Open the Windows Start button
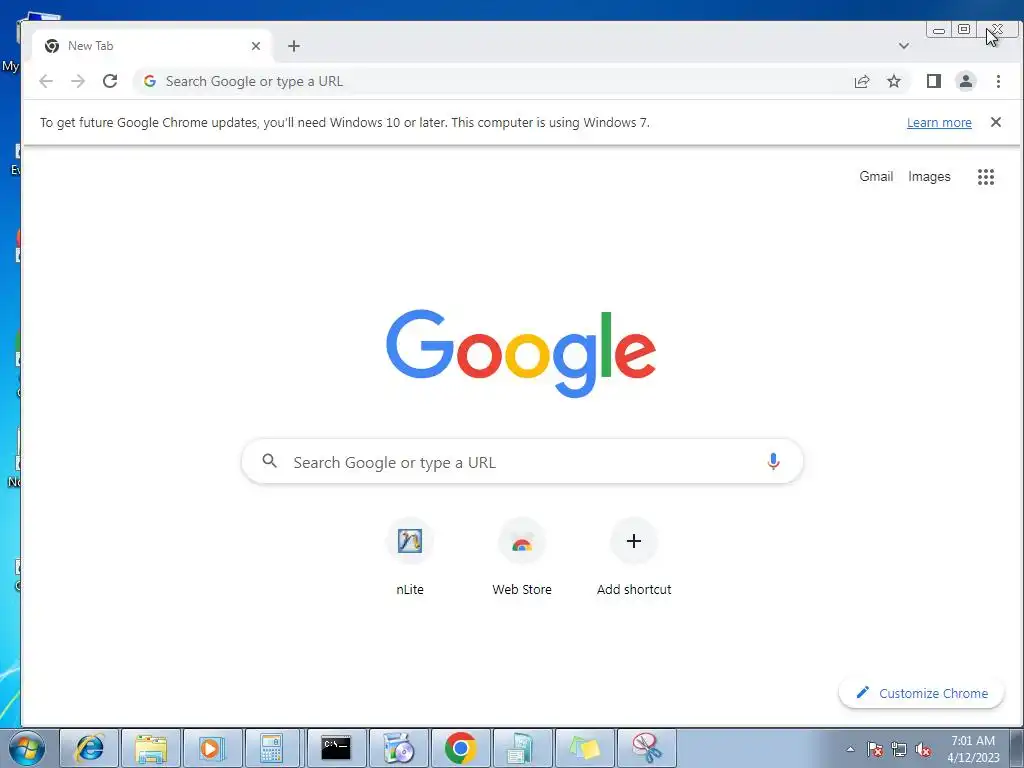Screen dimensions: 1024x768 pyautogui.click(x=27, y=748)
